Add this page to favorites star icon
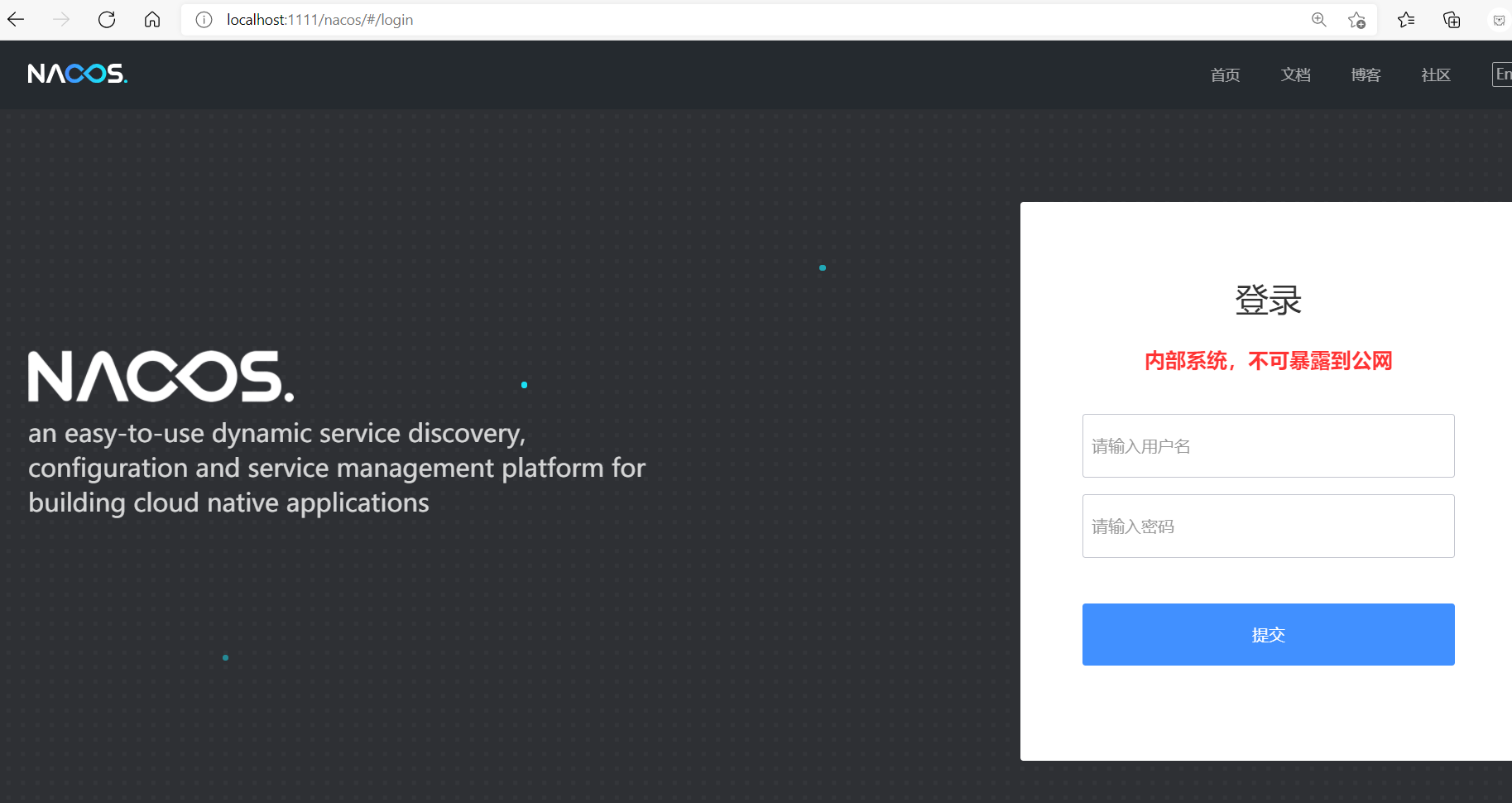 [1356, 20]
